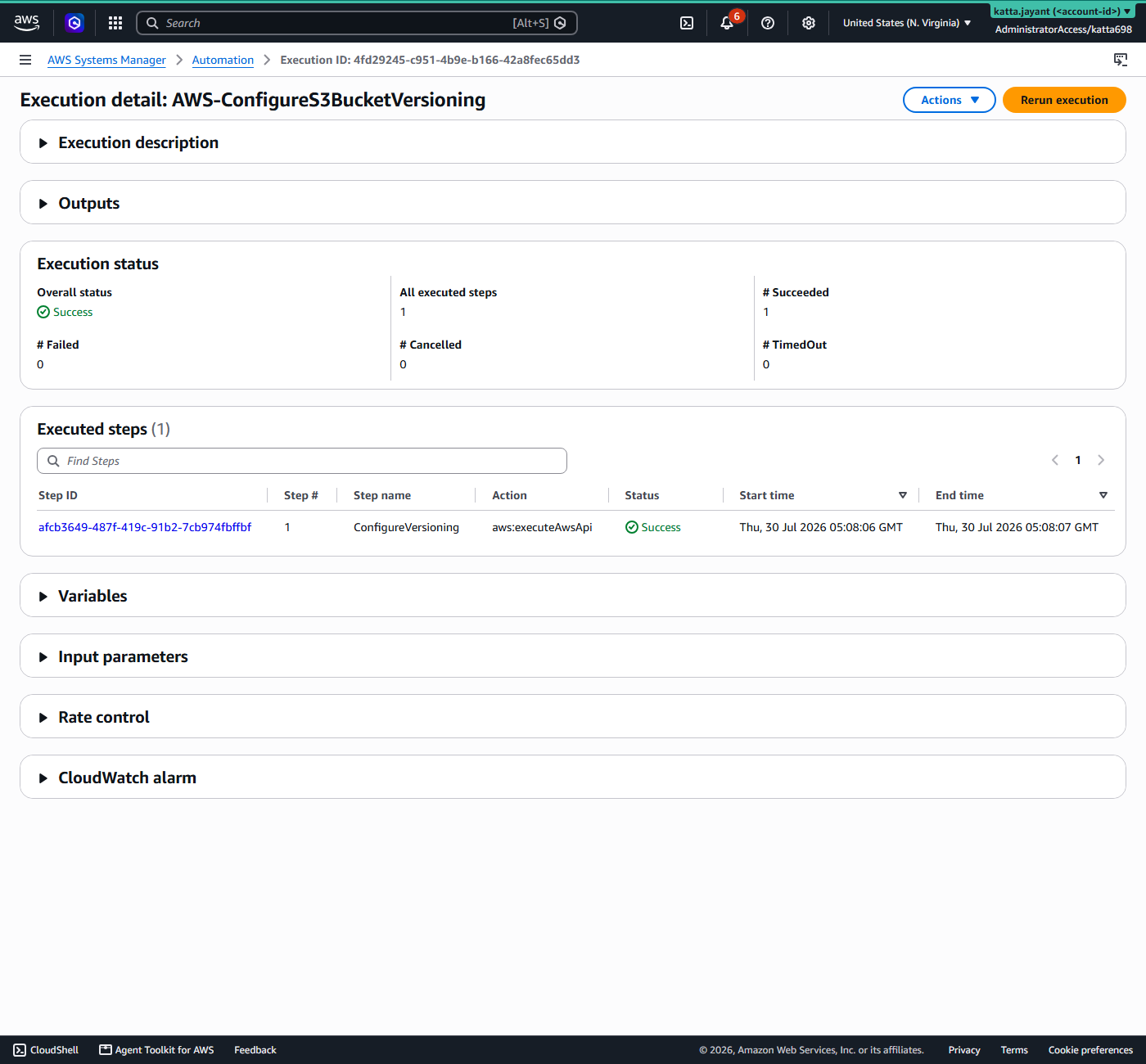Open the AWS home logo
This screenshot has width=1146, height=1064.
tap(27, 23)
